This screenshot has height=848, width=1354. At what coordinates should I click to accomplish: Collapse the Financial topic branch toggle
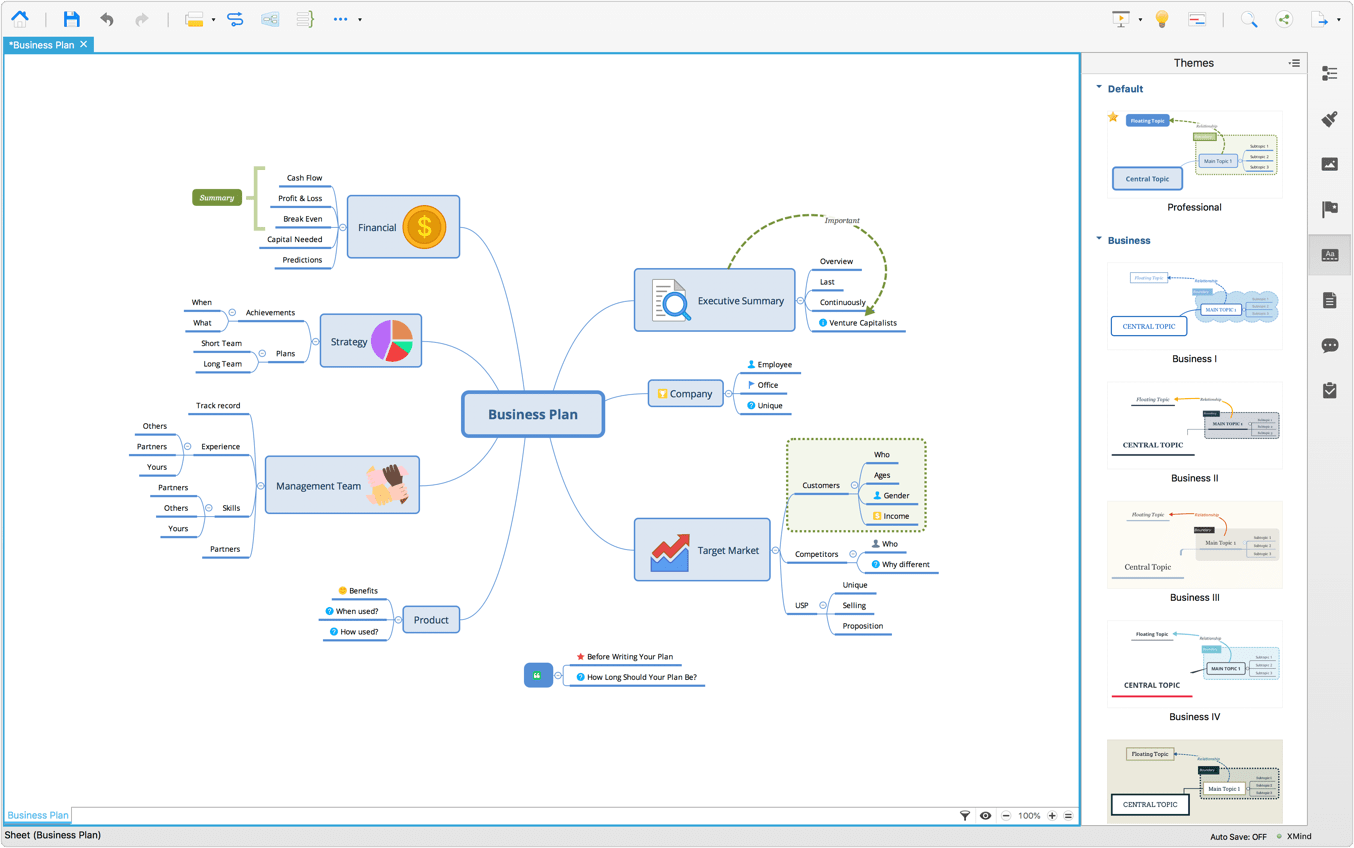(342, 228)
